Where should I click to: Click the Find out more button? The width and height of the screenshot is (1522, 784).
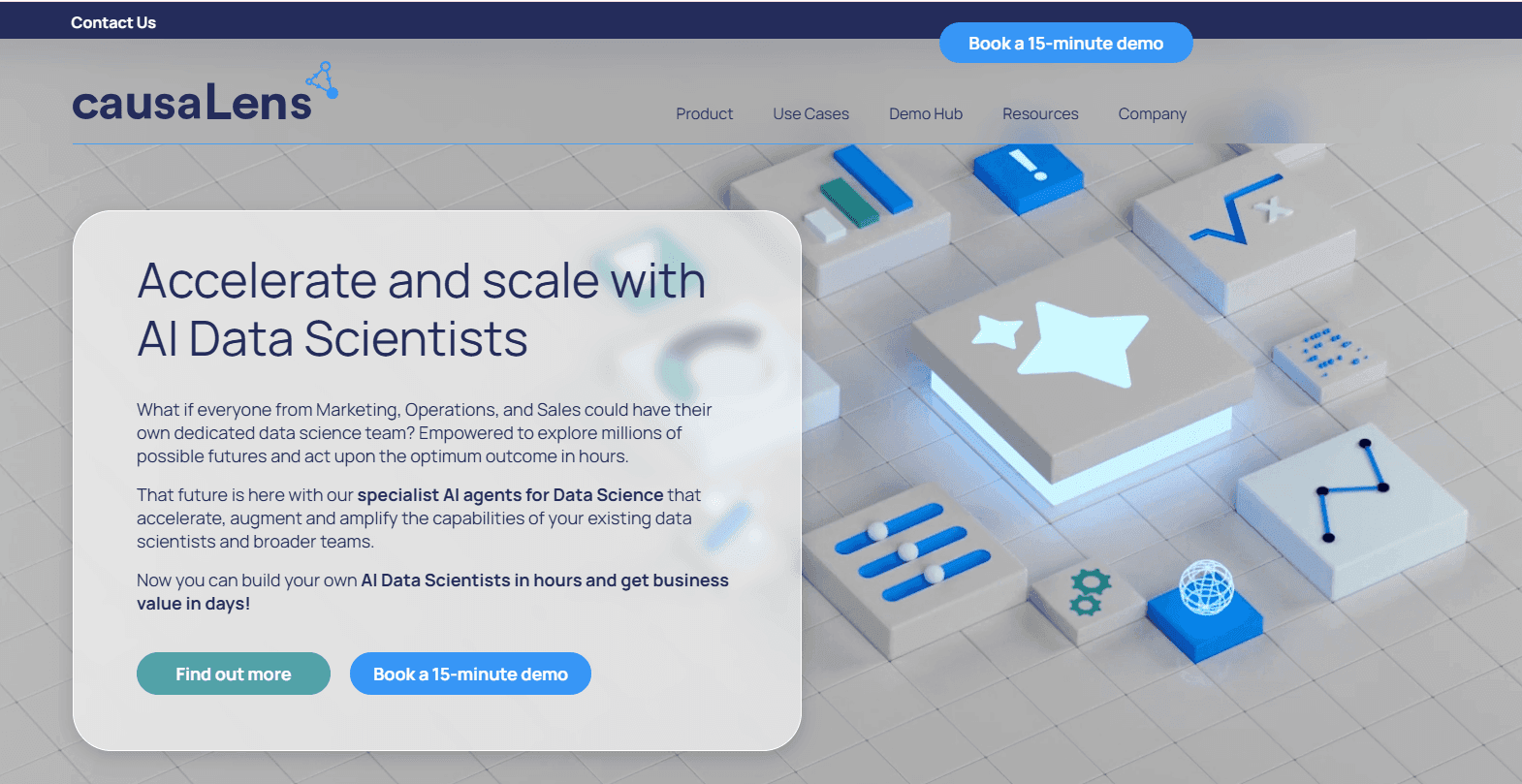(x=234, y=674)
